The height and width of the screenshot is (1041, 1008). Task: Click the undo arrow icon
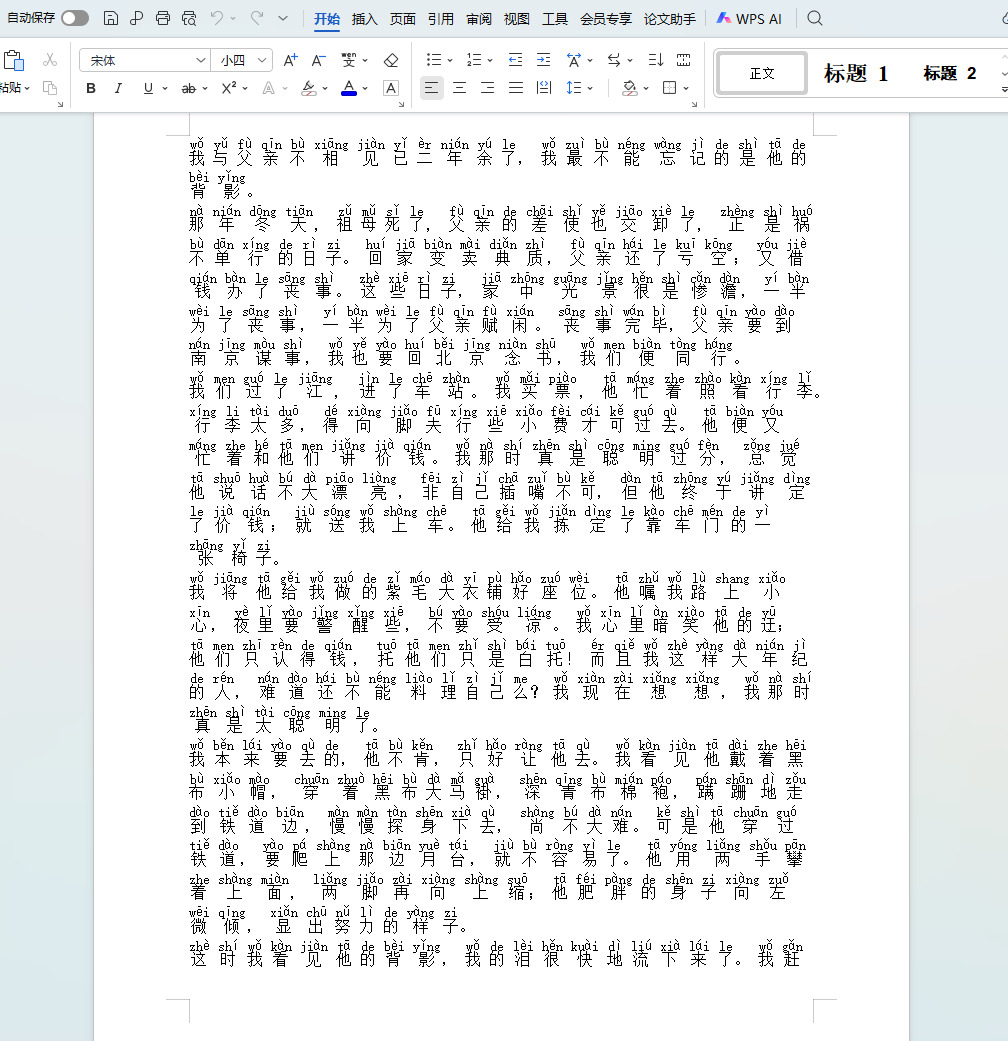point(216,19)
